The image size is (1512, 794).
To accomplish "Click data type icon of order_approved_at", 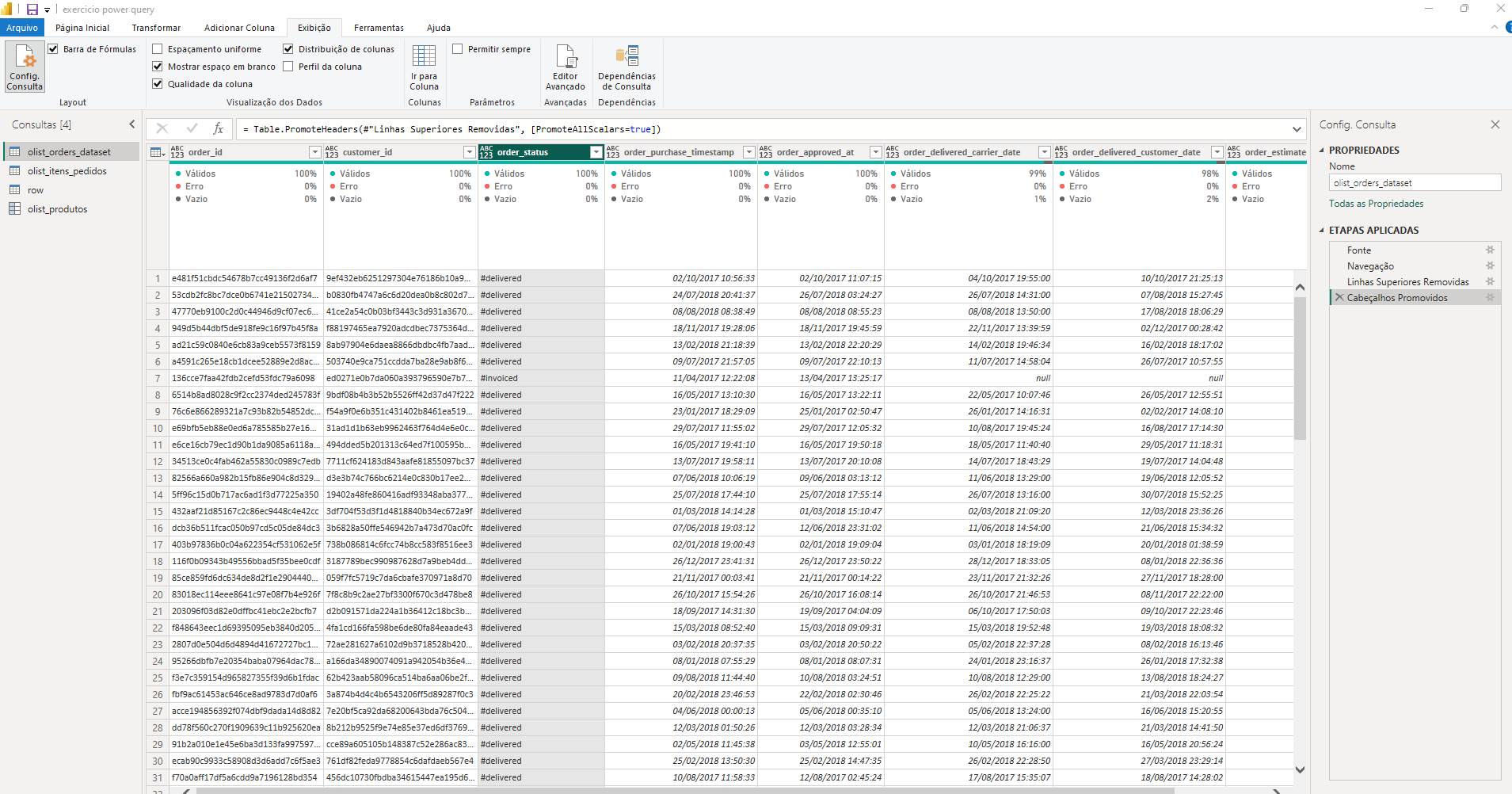I will click(x=766, y=152).
